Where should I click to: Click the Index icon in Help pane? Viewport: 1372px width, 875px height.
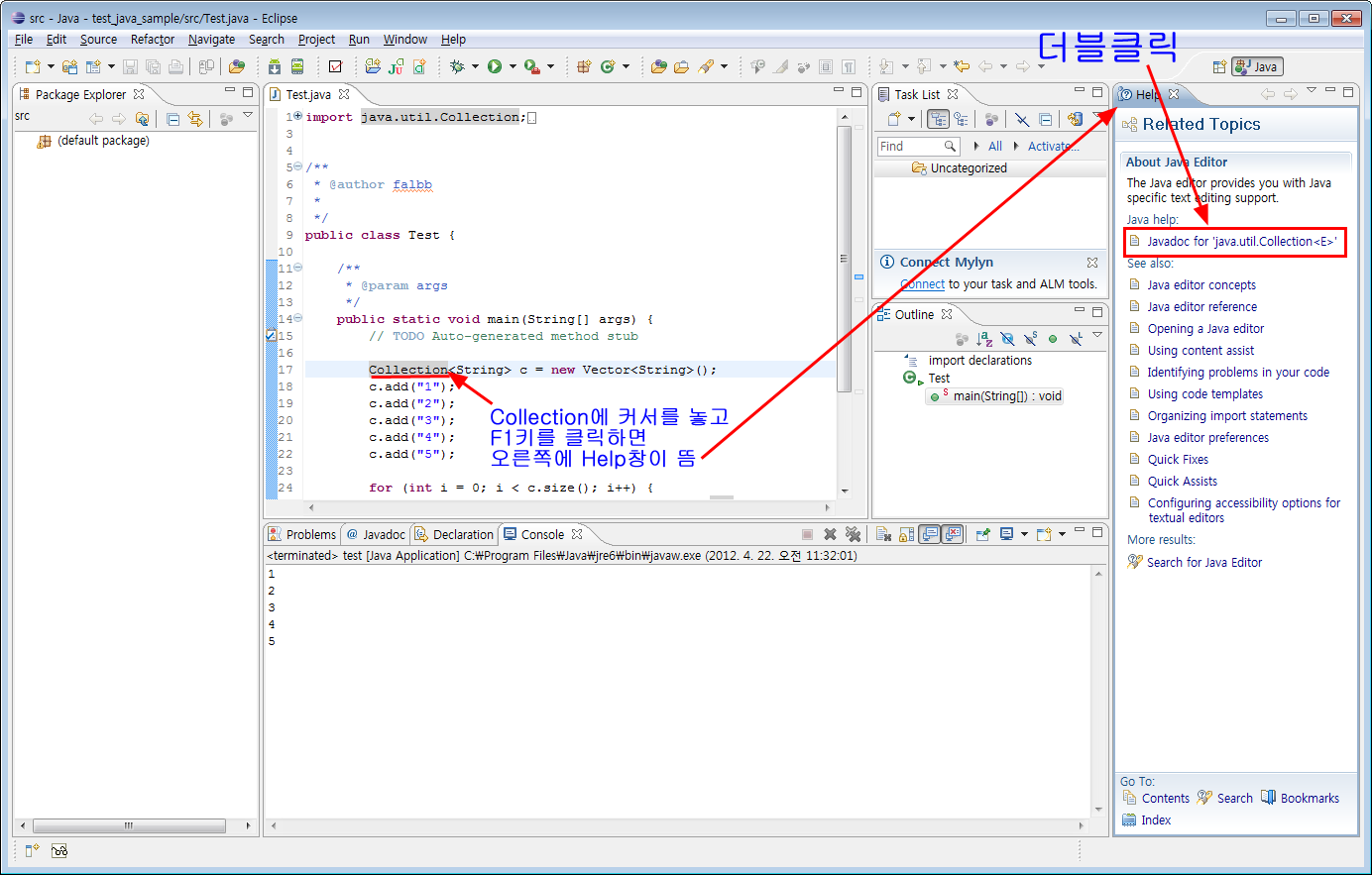(1129, 820)
